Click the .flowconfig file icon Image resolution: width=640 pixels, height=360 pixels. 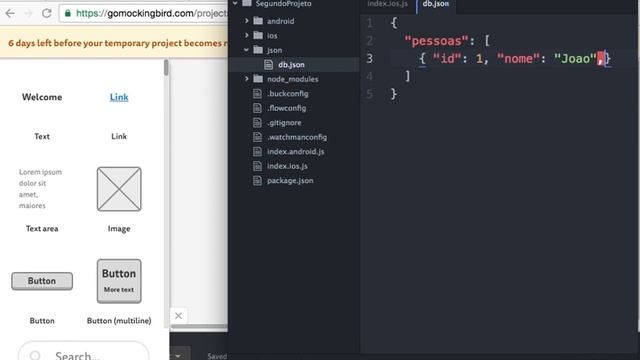(257, 108)
